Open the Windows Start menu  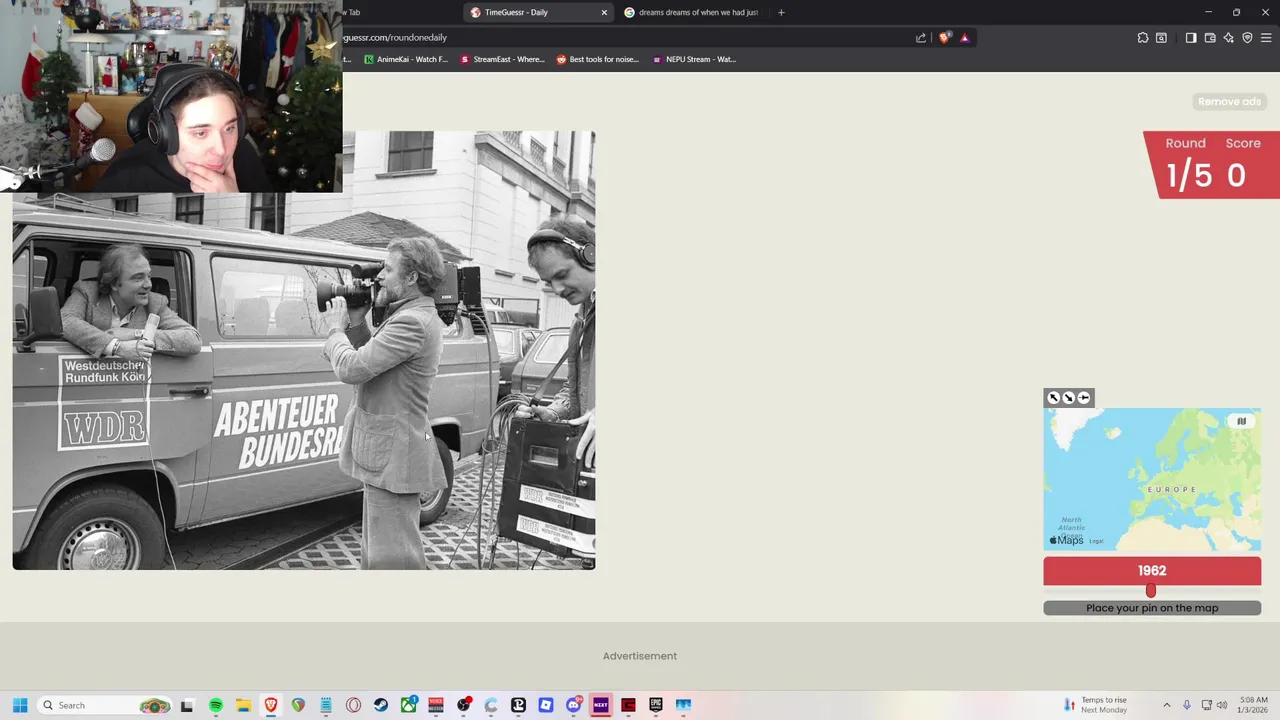click(x=19, y=705)
